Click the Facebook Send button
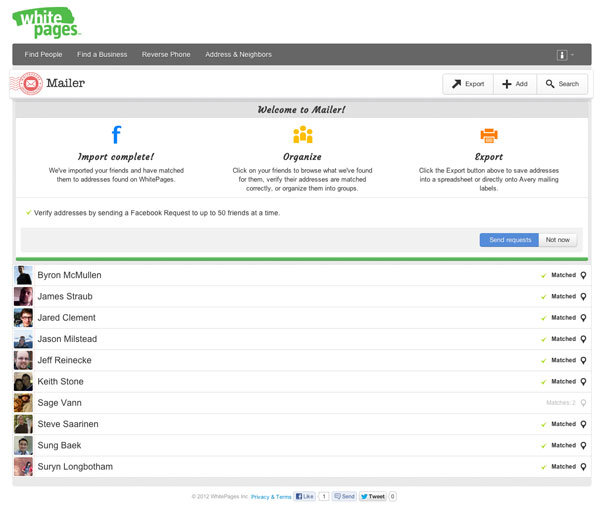Image resolution: width=600 pixels, height=531 pixels. (x=344, y=497)
